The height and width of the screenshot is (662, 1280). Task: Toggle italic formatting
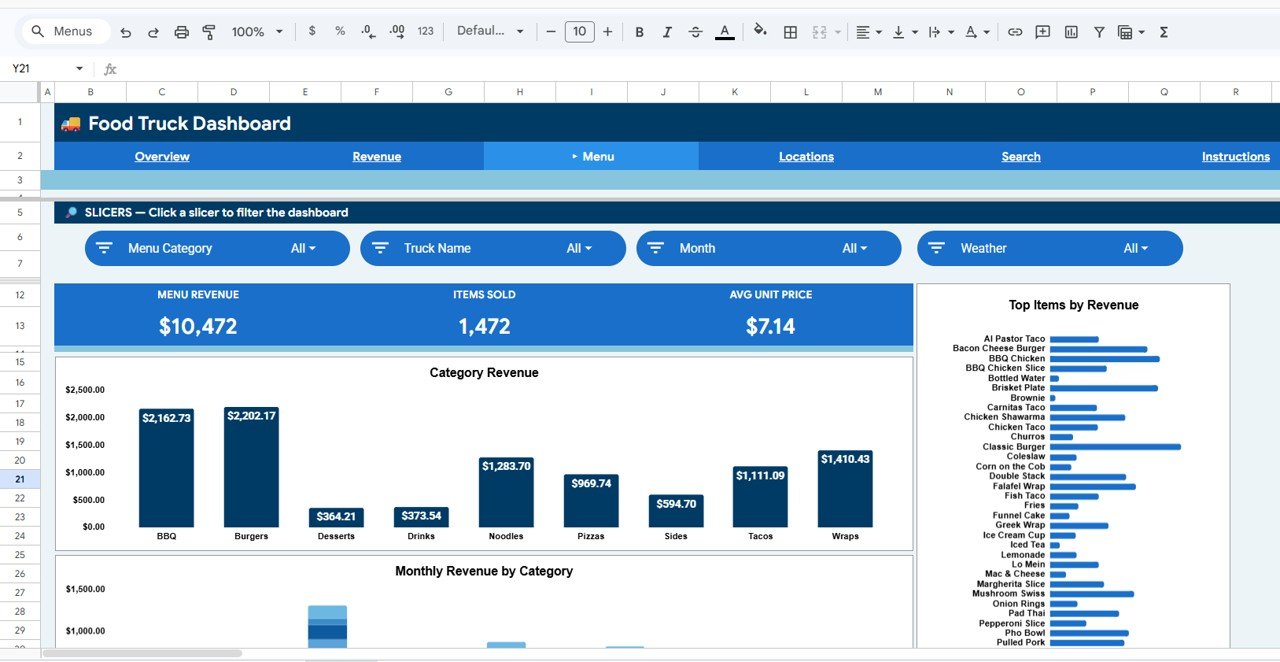click(x=667, y=31)
